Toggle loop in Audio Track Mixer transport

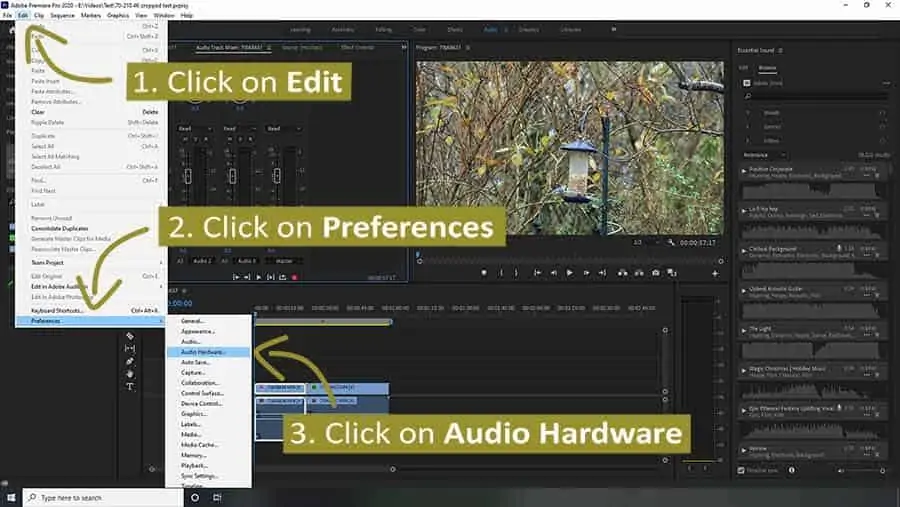pos(282,277)
